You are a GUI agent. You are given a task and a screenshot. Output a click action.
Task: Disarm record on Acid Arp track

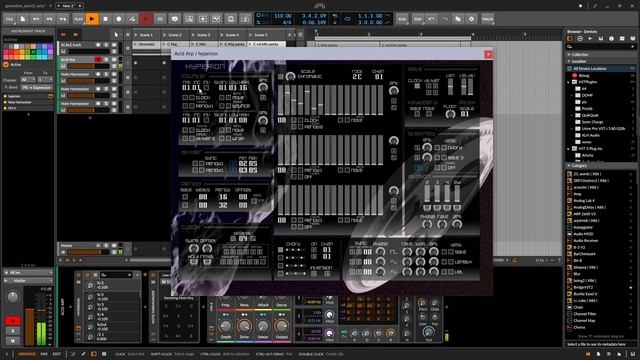[x=98, y=60]
